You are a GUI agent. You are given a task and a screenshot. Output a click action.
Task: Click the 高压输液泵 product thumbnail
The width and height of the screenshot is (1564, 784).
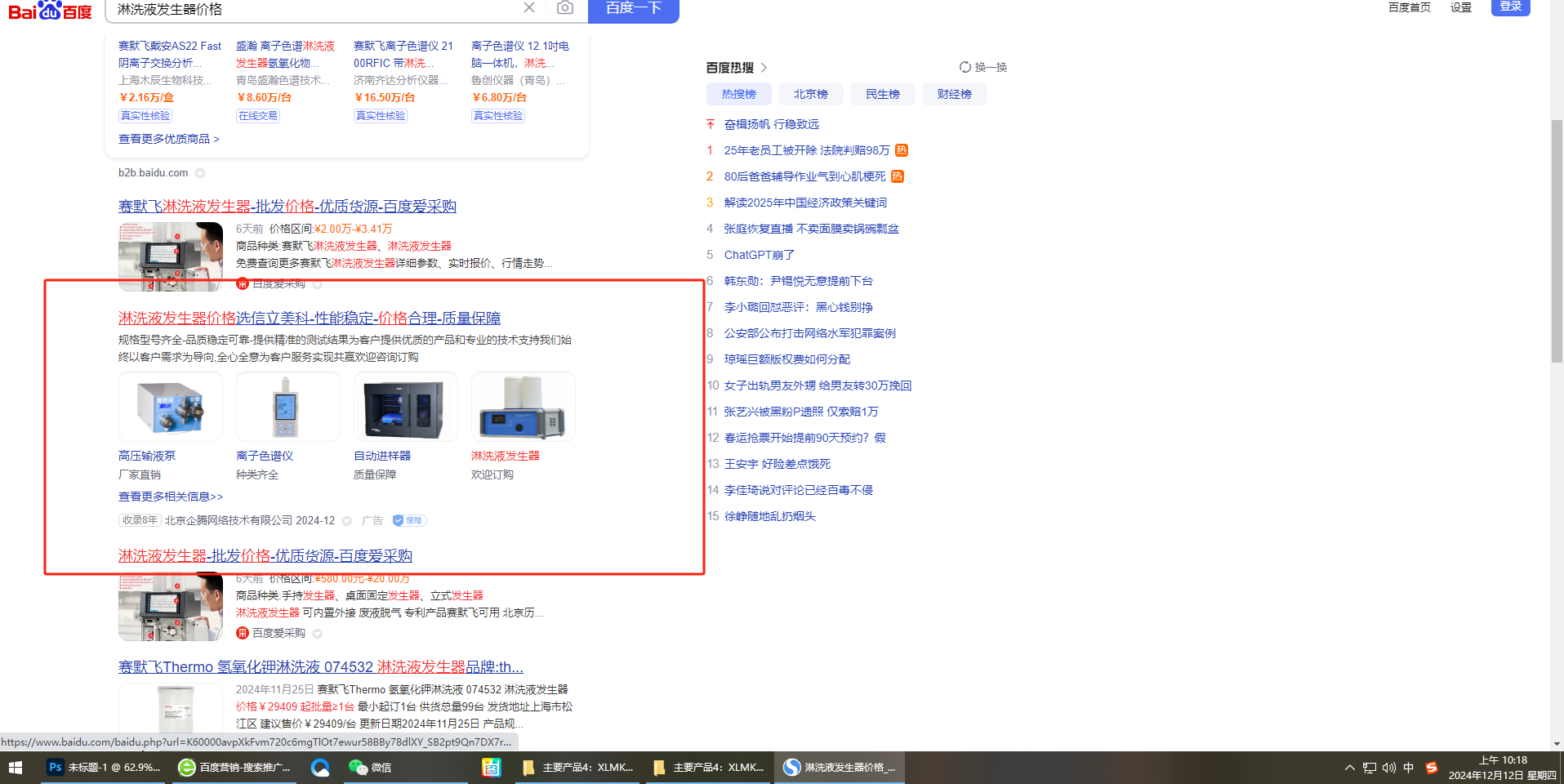click(x=171, y=407)
